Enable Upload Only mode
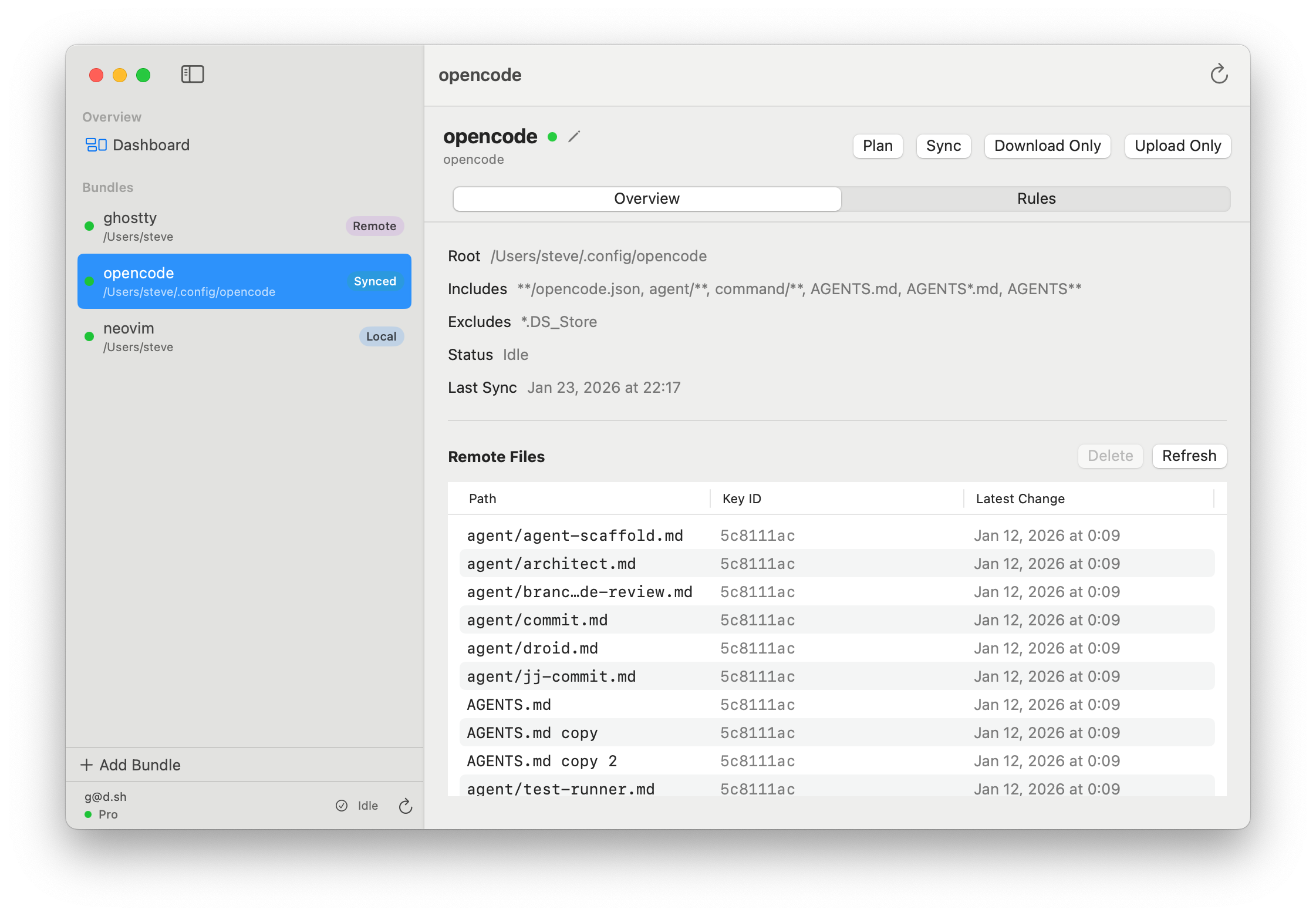Viewport: 1316px width, 916px height. click(1177, 146)
